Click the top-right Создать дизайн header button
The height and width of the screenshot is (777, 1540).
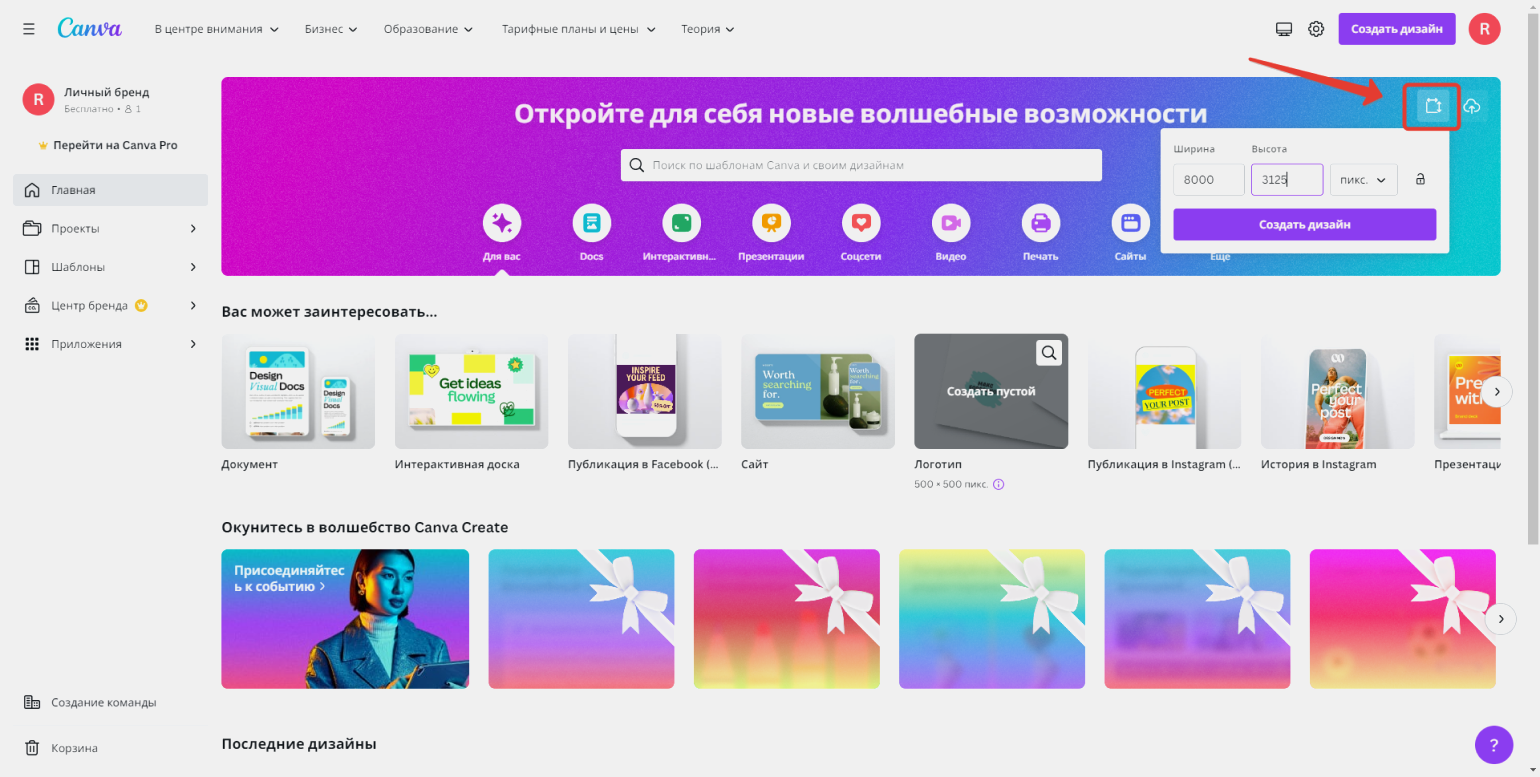point(1397,29)
